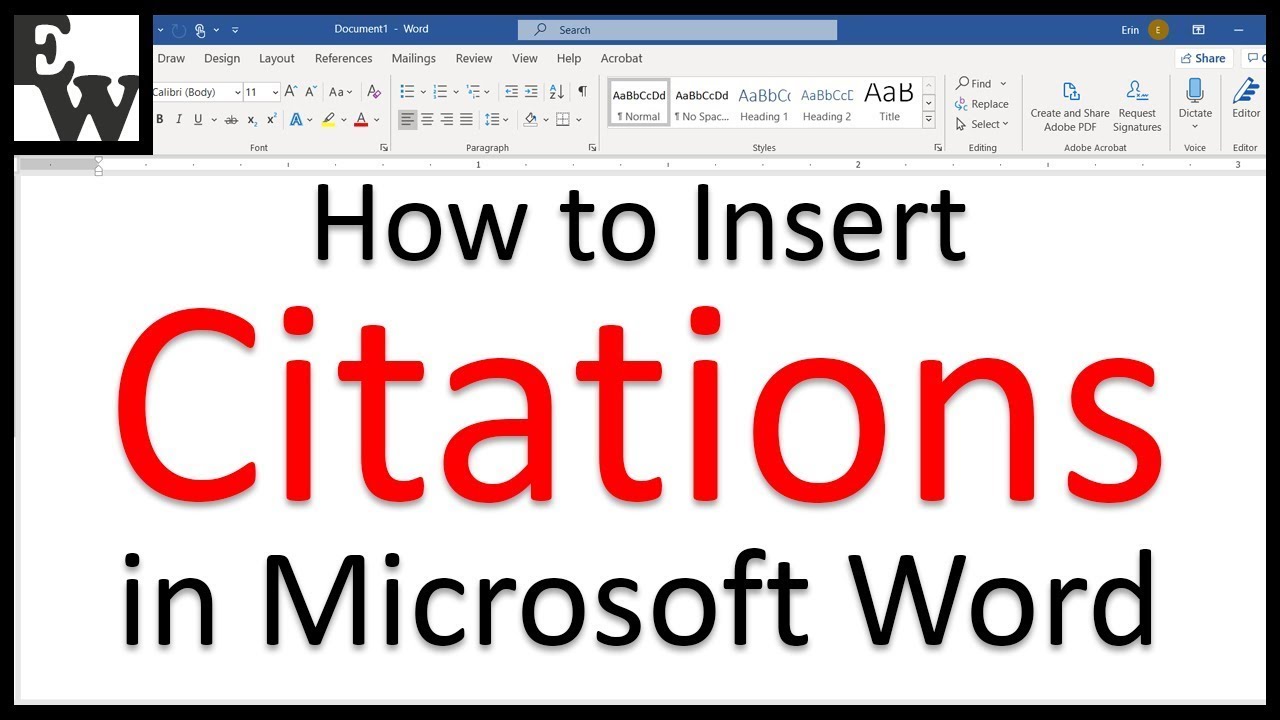
Task: Toggle Show/Hide paragraph marks
Action: click(x=582, y=91)
